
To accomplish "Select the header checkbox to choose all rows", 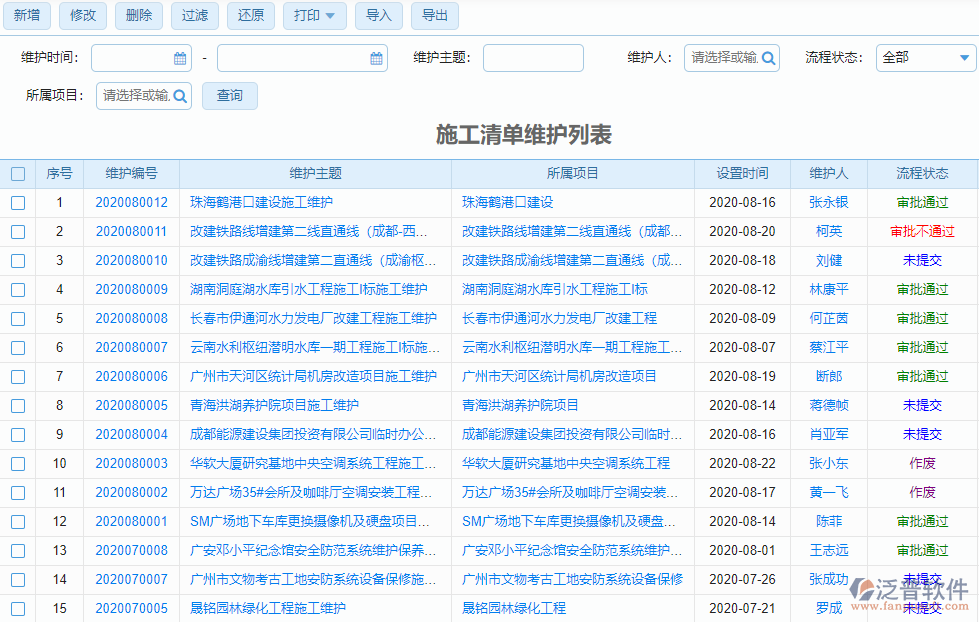I will 18,173.
